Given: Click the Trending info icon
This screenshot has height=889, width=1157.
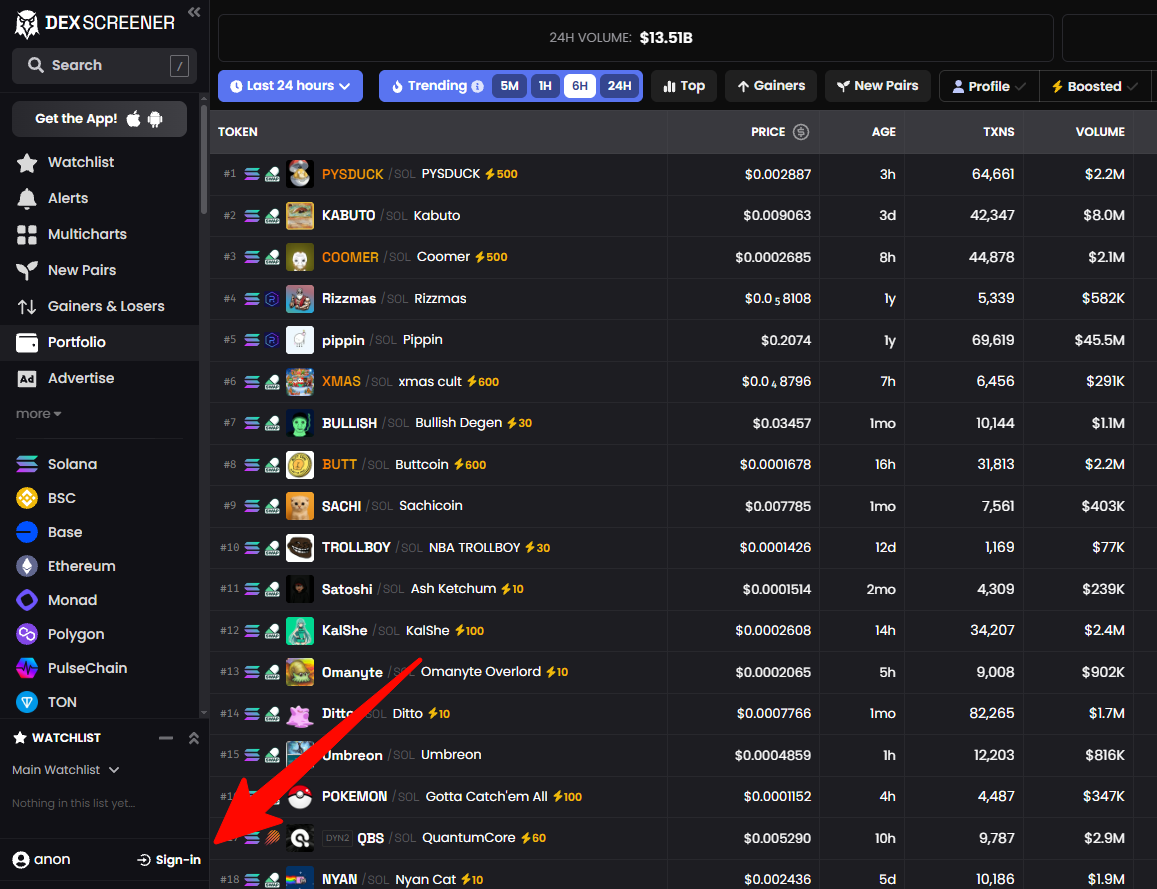Looking at the screenshot, I should [x=477, y=86].
